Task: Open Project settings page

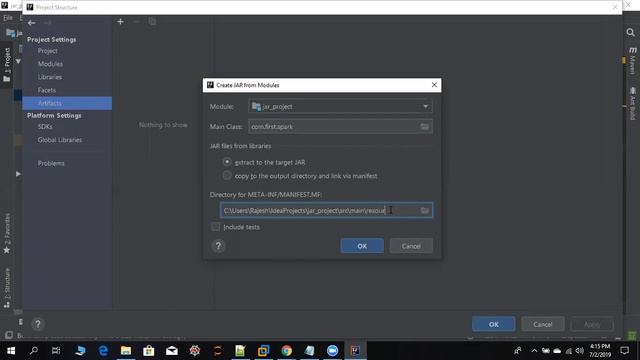Action: (x=48, y=51)
